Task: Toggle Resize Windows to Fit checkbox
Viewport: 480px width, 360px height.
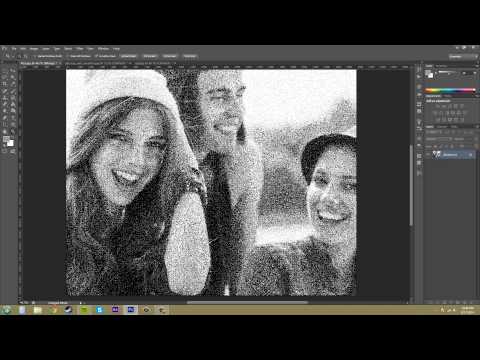Action: pos(48,56)
